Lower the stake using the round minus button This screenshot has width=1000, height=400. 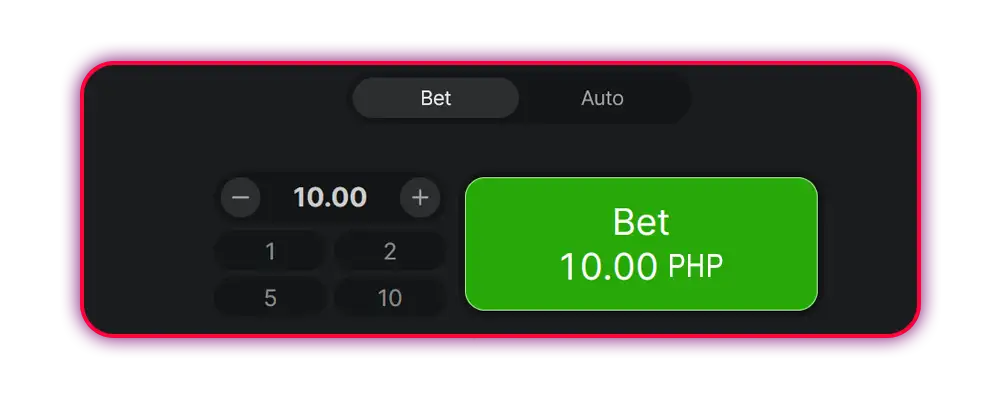[240, 198]
